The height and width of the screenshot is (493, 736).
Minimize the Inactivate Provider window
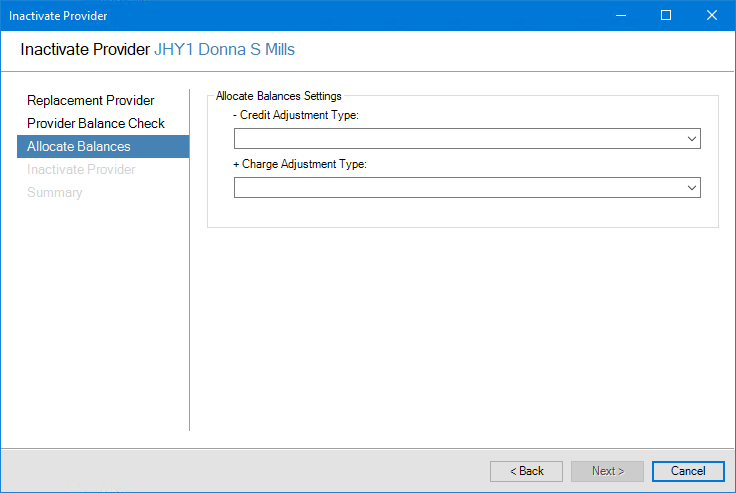(x=620, y=15)
